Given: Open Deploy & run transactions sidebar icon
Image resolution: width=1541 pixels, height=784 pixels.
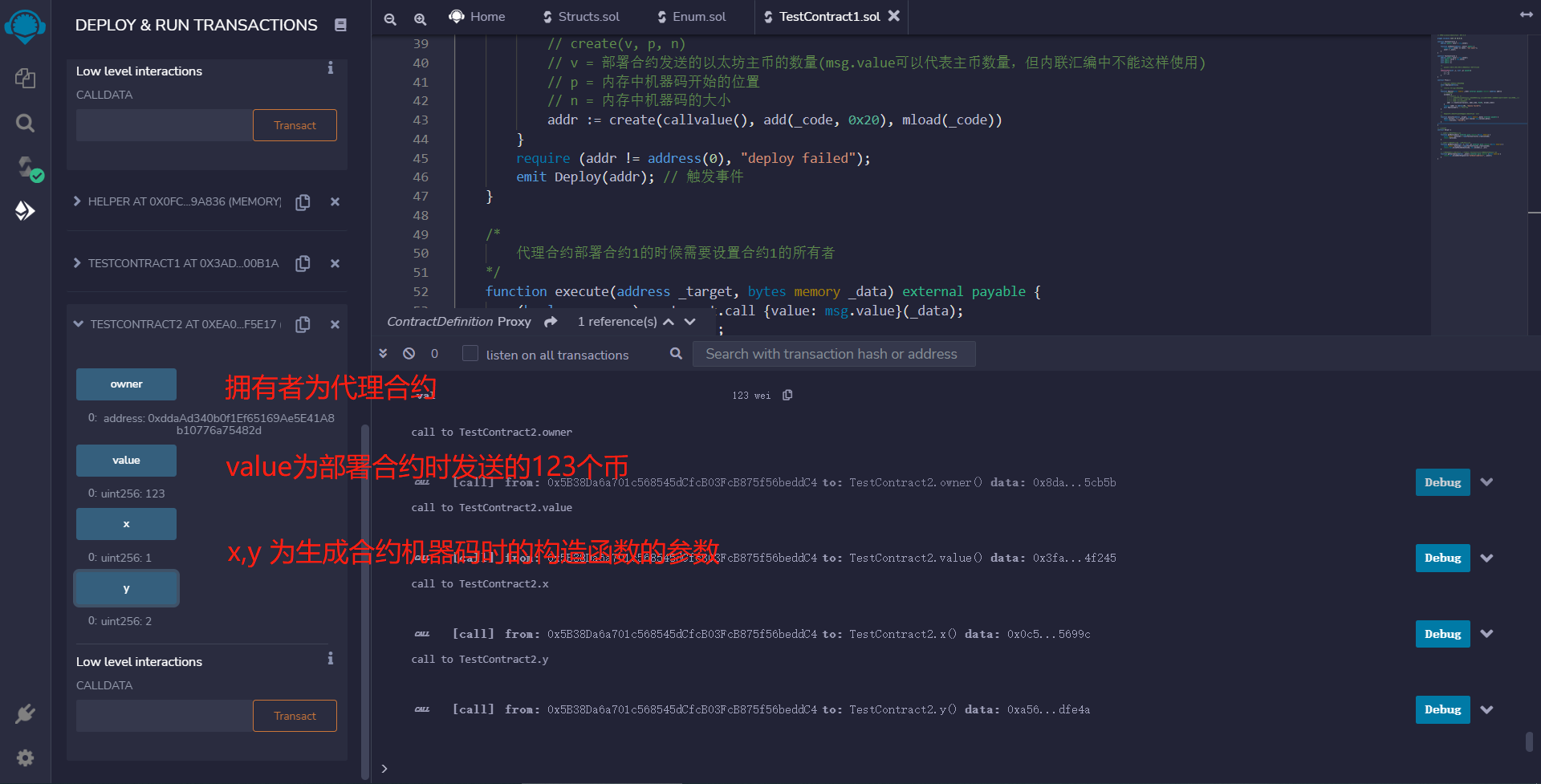Looking at the screenshot, I should 25,210.
